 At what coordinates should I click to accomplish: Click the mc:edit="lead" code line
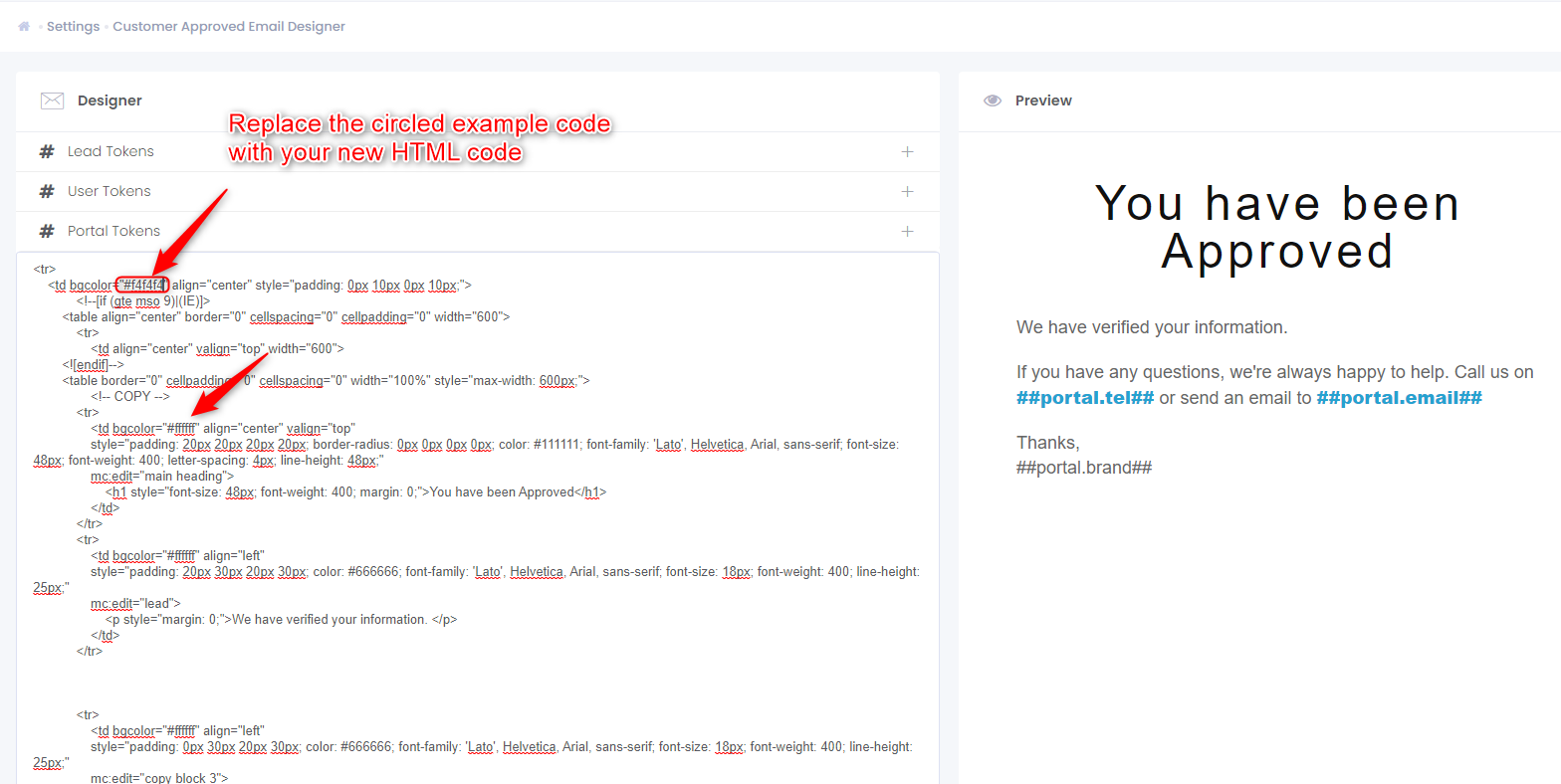click(x=135, y=603)
